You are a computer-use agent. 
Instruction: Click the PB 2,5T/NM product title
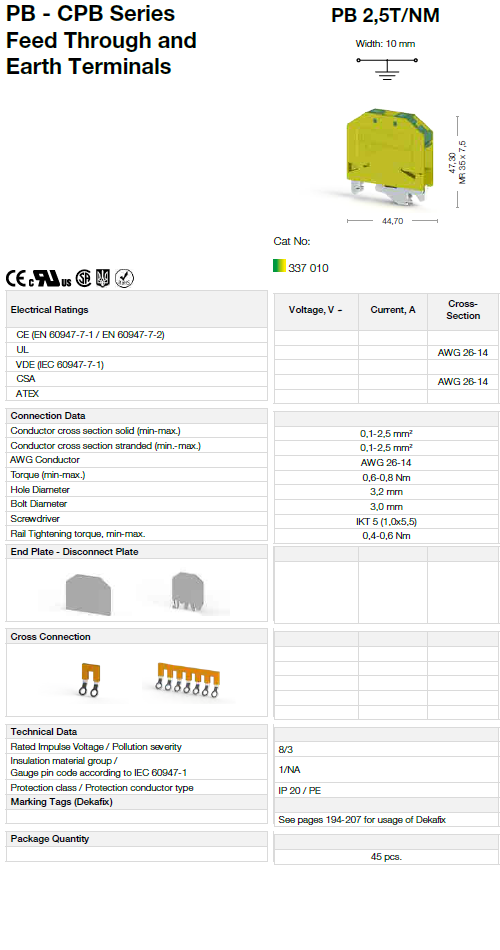(385, 16)
